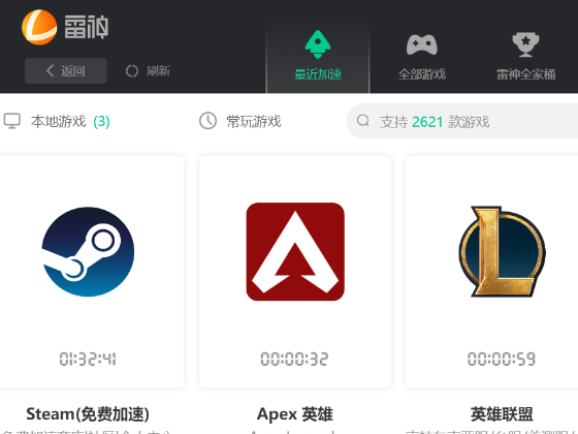Click the magnifier search icon
Viewport: 578px width, 434px height.
click(363, 121)
